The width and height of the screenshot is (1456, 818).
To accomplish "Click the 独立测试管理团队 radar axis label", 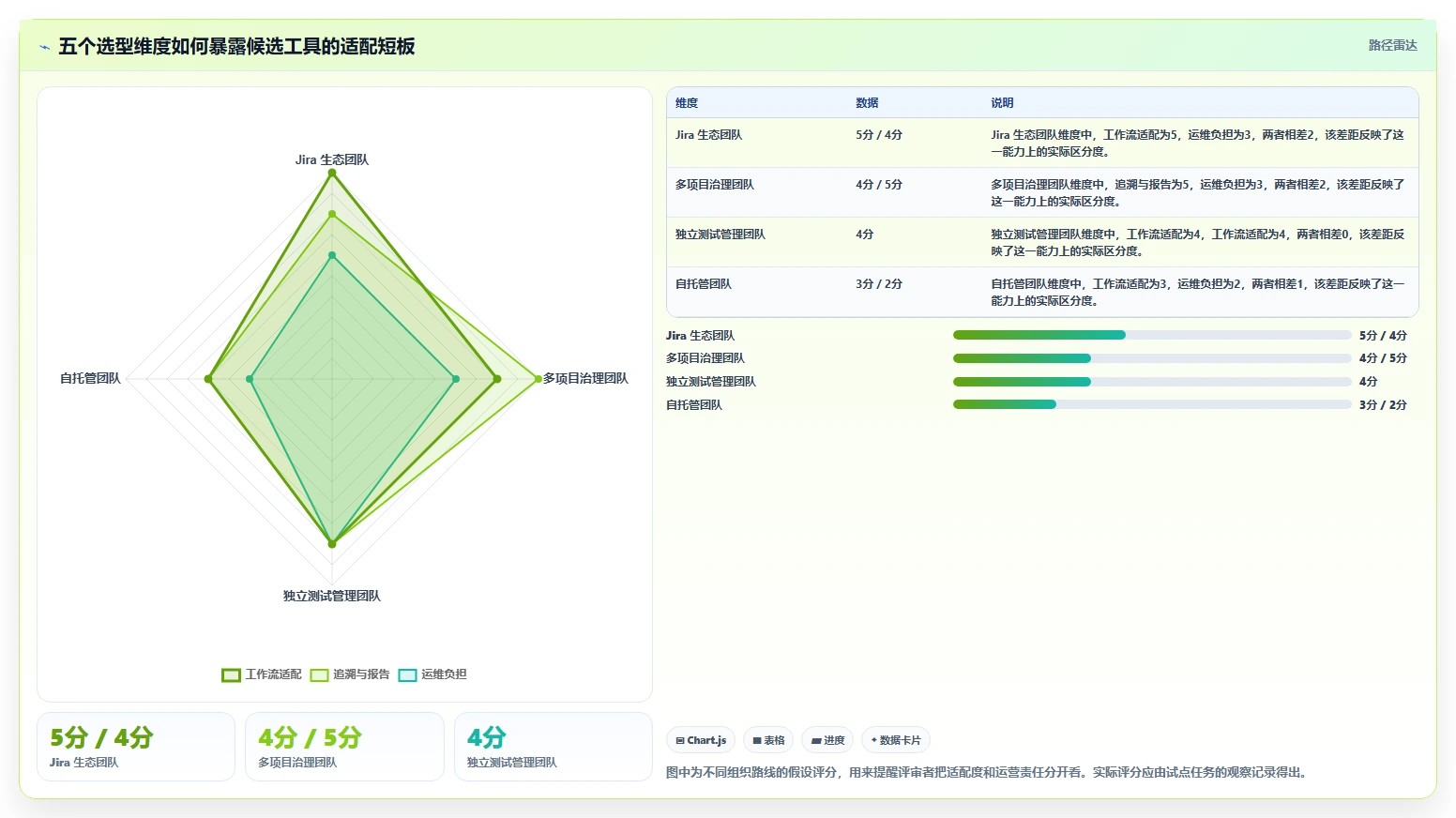I will [x=332, y=597].
